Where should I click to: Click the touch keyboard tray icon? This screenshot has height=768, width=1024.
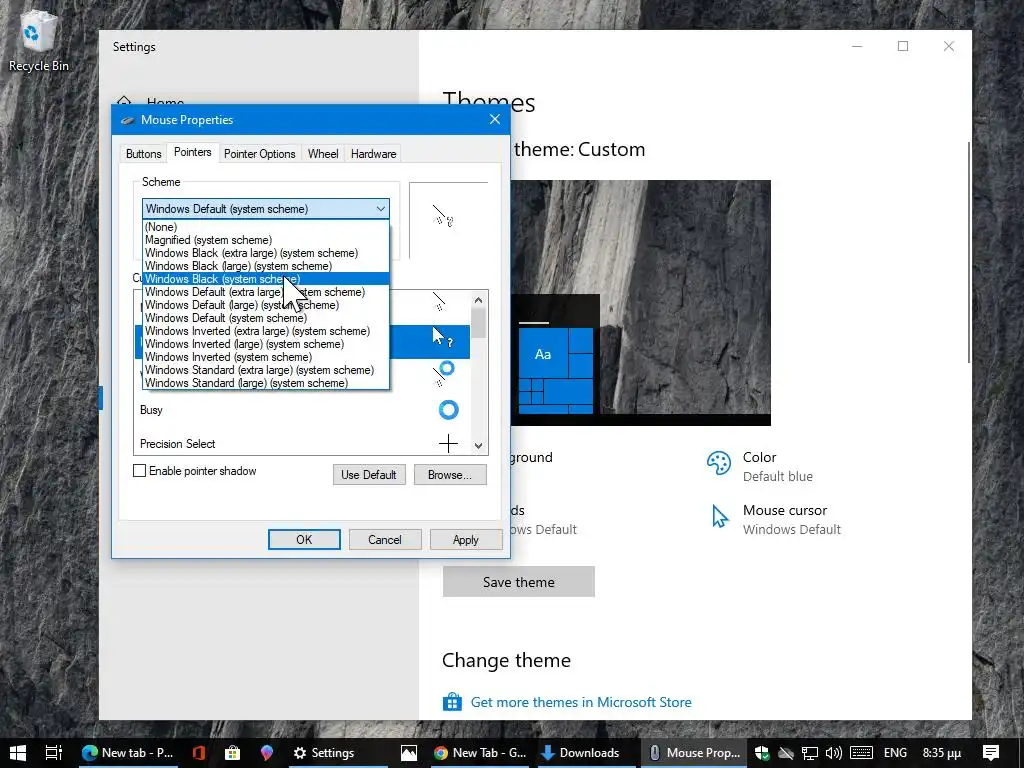coord(861,753)
